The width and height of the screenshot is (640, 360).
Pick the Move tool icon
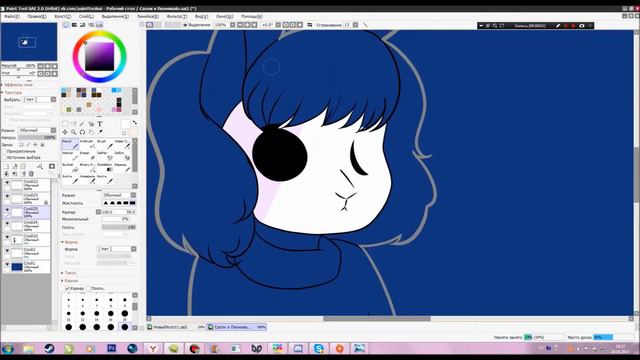[x=65, y=132]
